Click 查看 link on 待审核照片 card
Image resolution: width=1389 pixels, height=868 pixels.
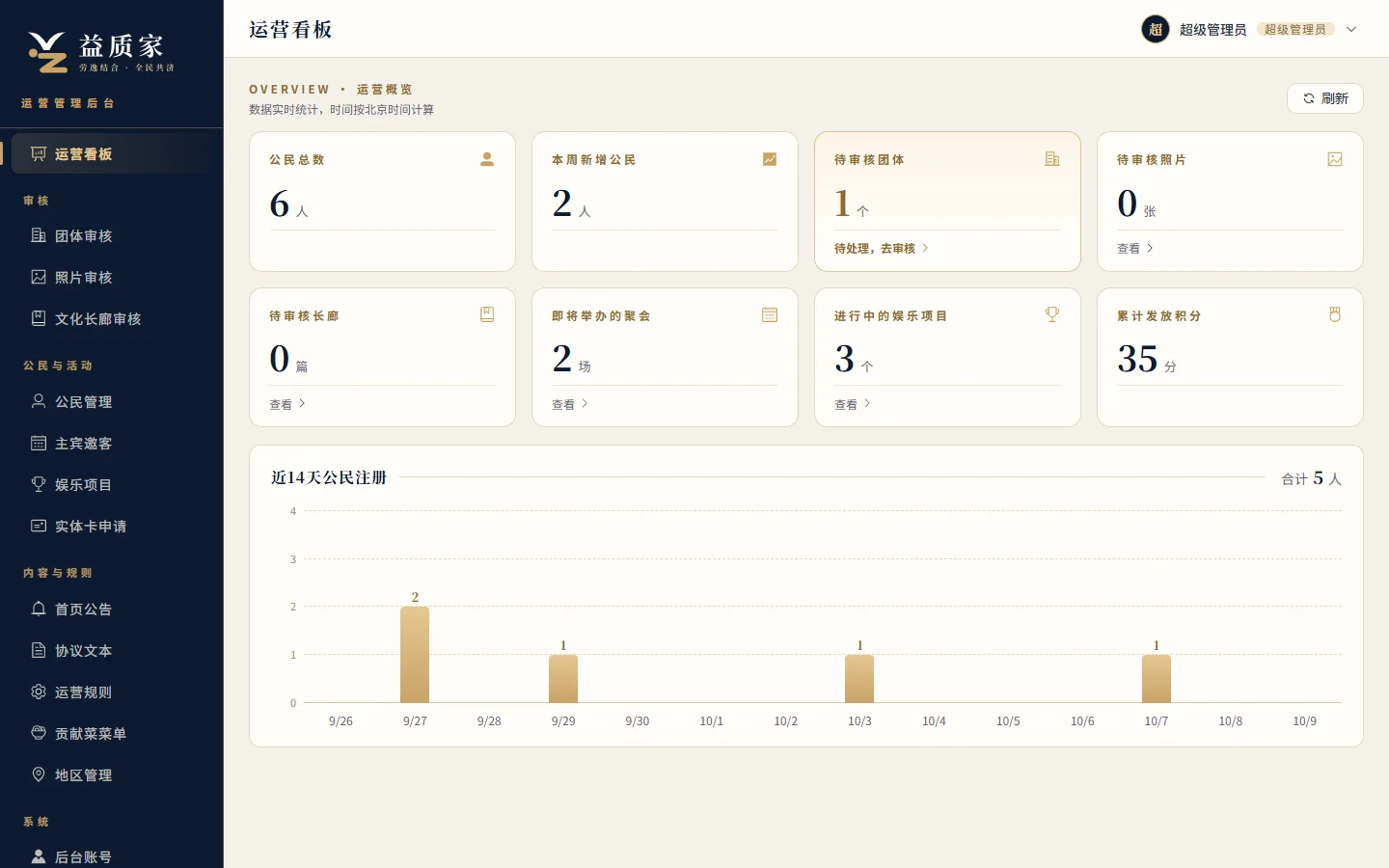coord(1135,249)
